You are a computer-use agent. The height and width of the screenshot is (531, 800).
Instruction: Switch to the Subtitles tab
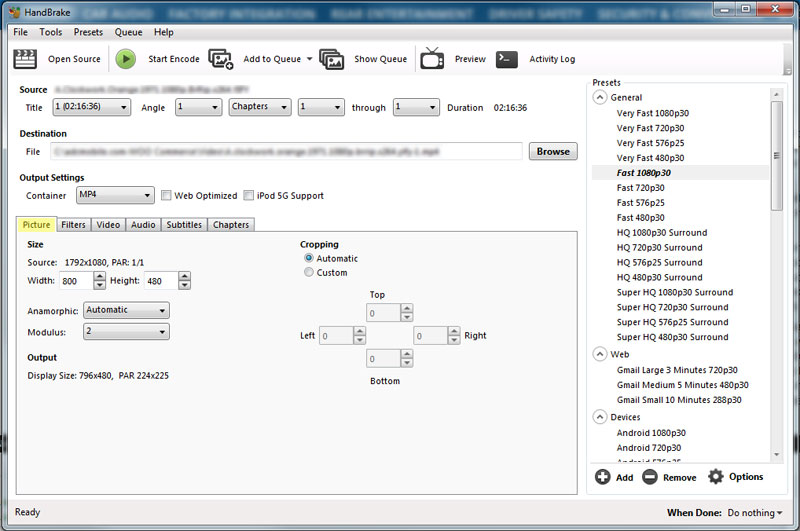click(184, 225)
